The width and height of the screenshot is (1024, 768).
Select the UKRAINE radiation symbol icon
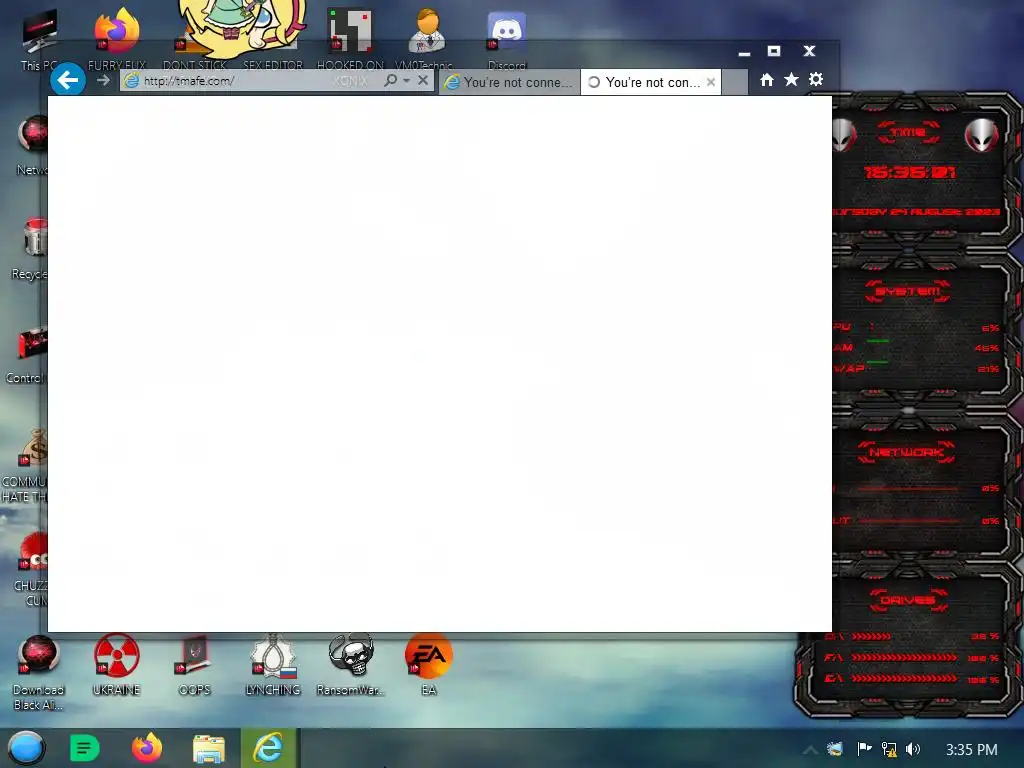click(x=116, y=665)
